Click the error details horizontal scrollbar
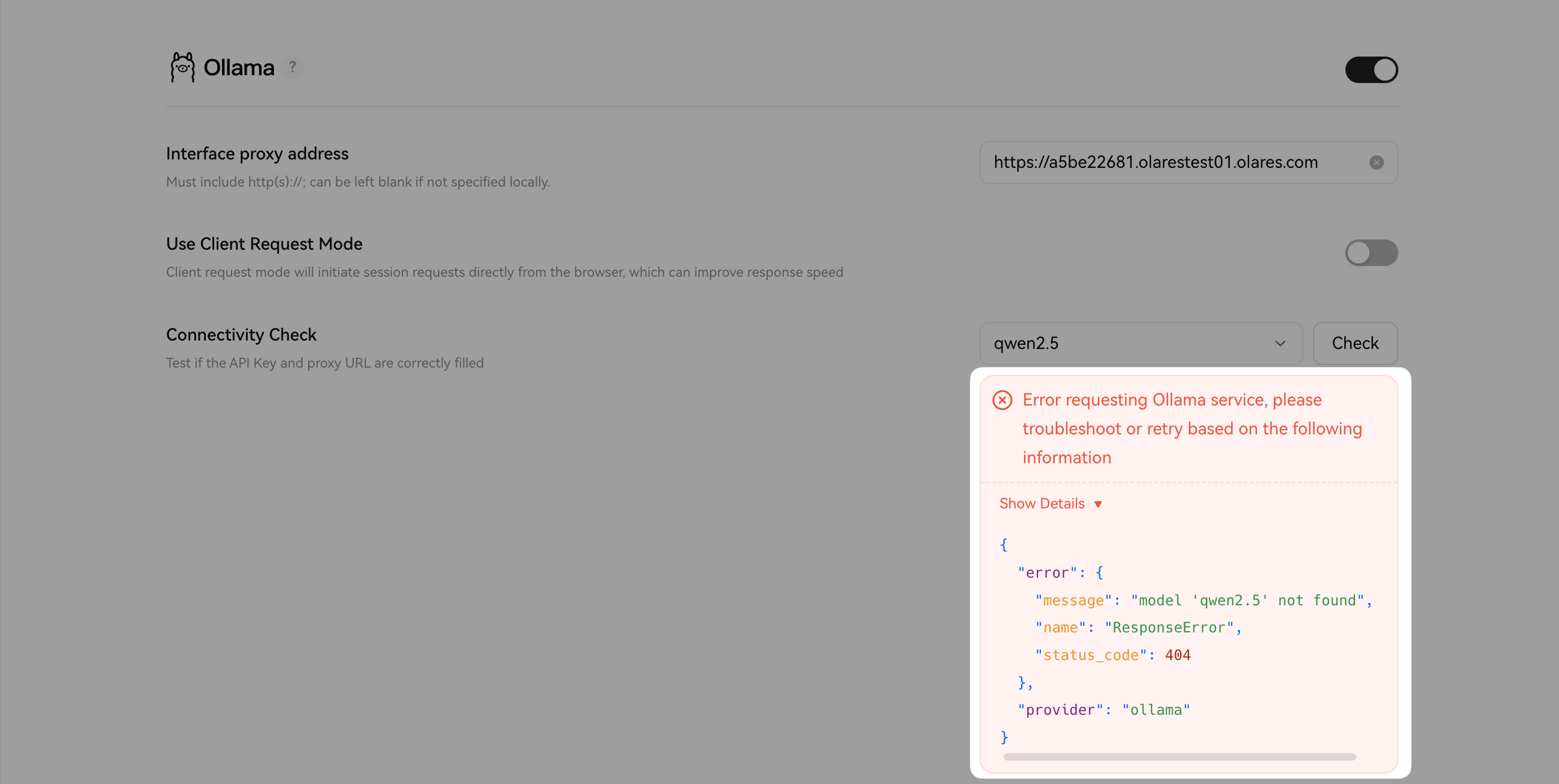Viewport: 1559px width, 784px height. point(1179,757)
